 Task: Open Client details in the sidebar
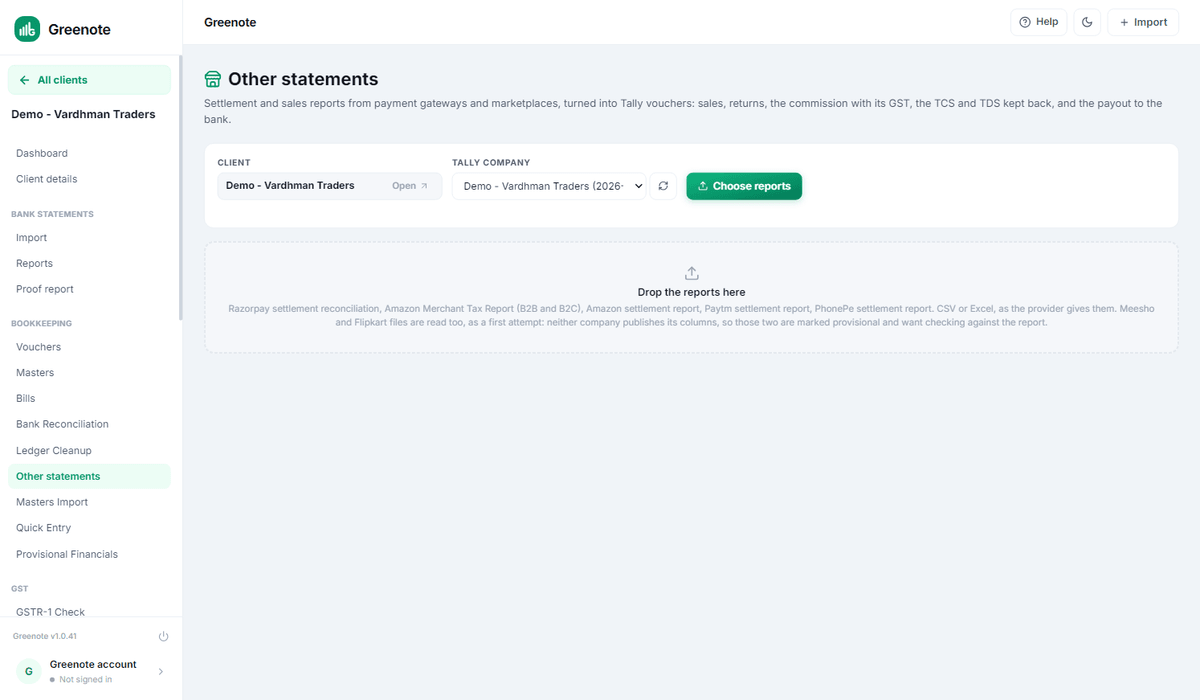pyautogui.click(x=89, y=179)
